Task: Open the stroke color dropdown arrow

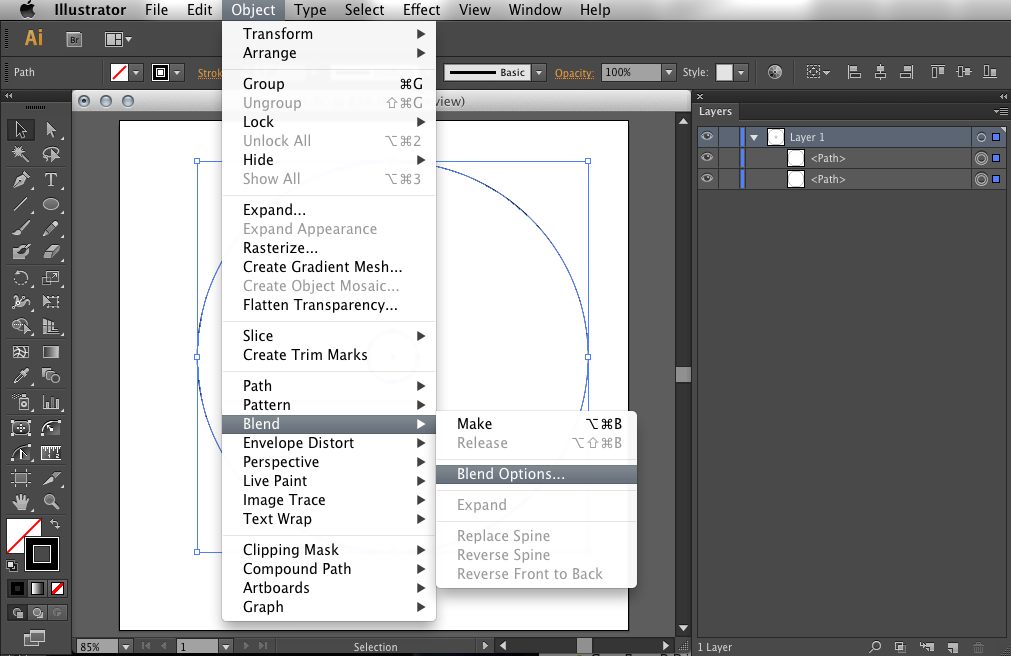Action: [177, 73]
